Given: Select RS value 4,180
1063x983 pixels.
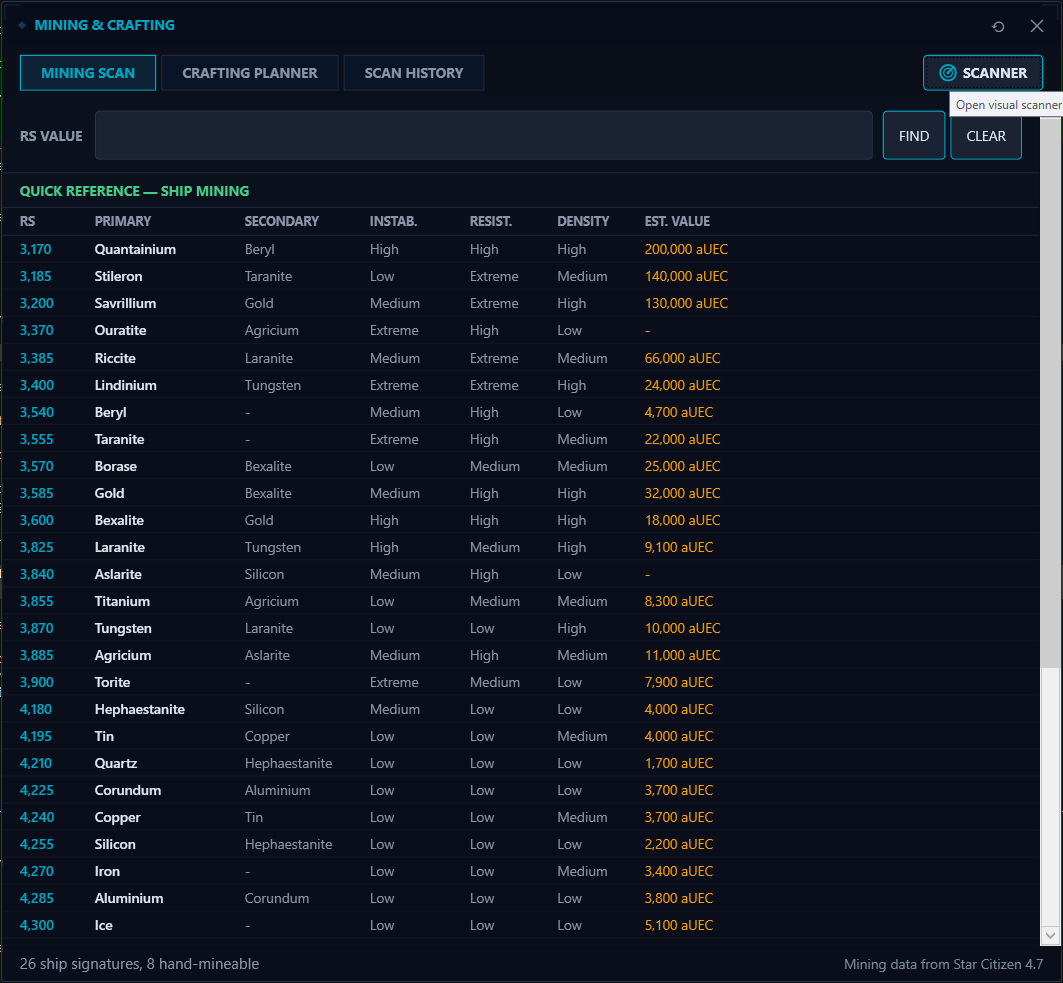Looking at the screenshot, I should click(x=35, y=709).
